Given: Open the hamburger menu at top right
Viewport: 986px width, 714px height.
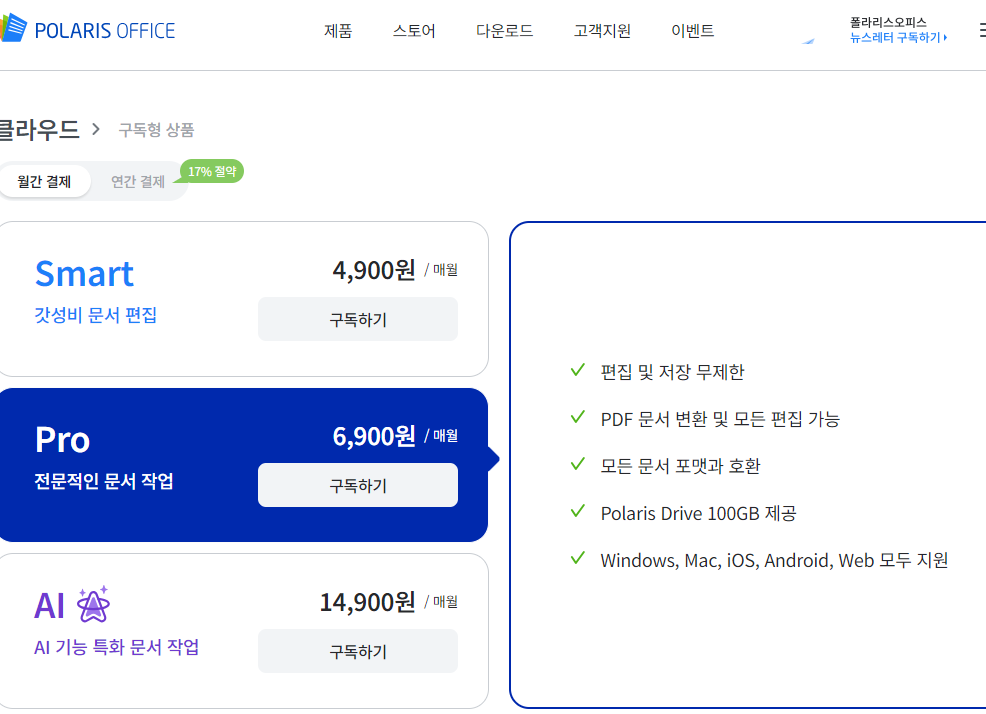Looking at the screenshot, I should click(x=981, y=31).
